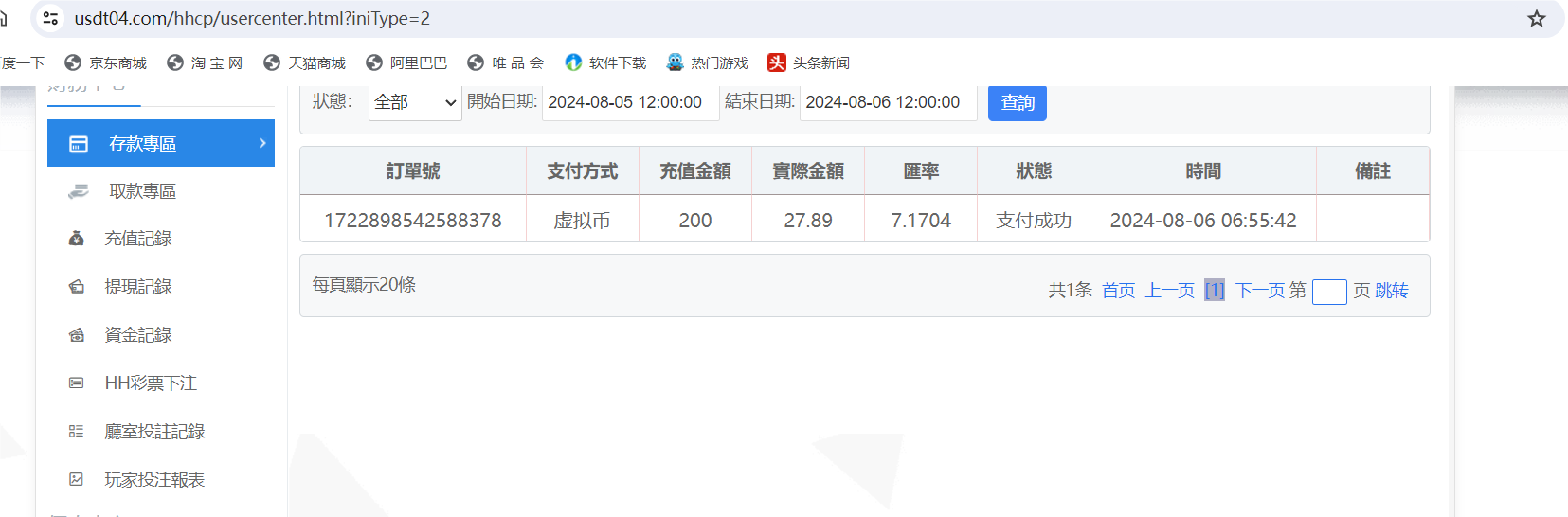
Task: Click the 取款專區 icon in sidebar
Action: pyautogui.click(x=78, y=191)
